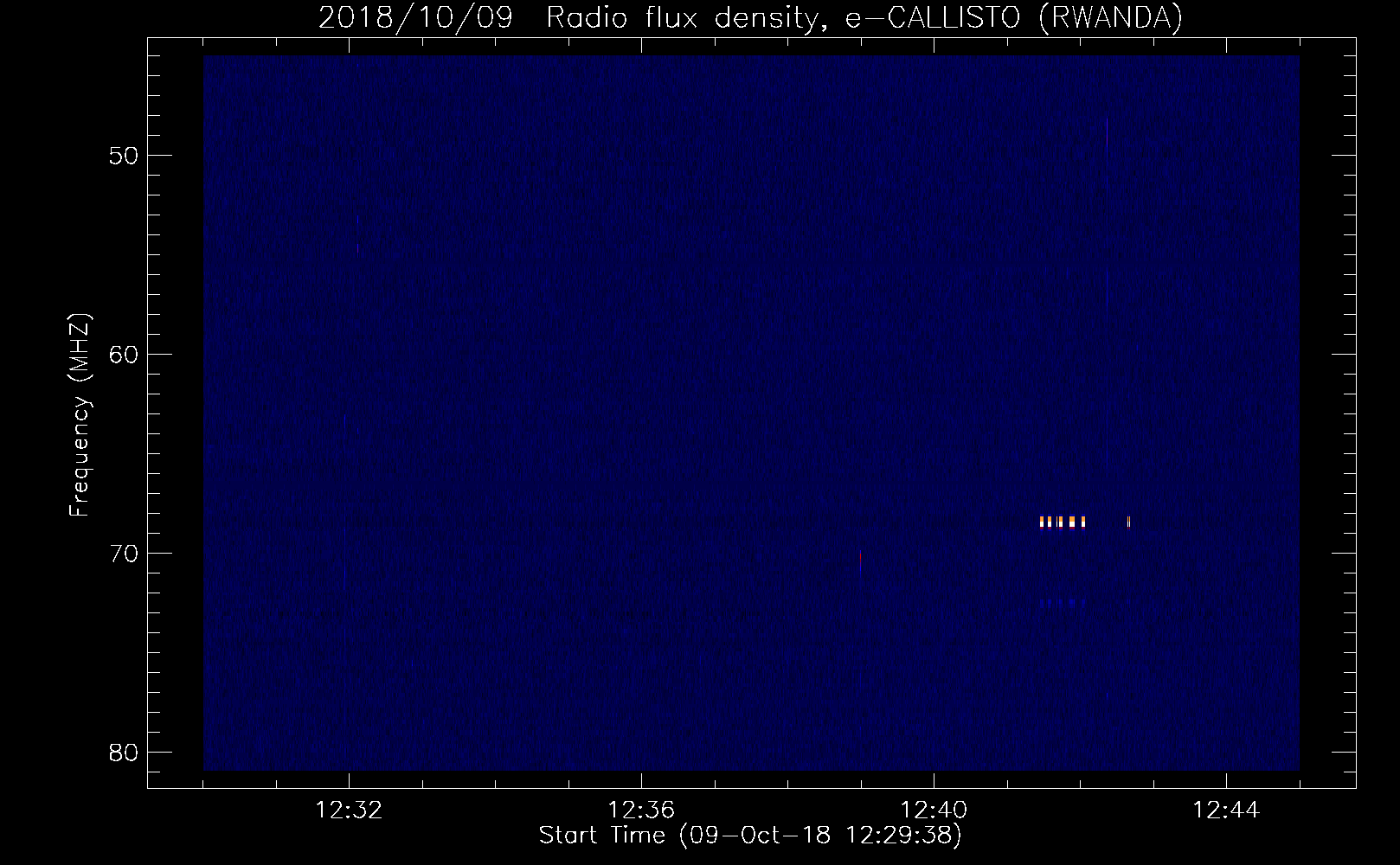Image resolution: width=1400 pixels, height=865 pixels.
Task: Click the 'Frequency (MHZ)' axis label
Action: pyautogui.click(x=80, y=416)
